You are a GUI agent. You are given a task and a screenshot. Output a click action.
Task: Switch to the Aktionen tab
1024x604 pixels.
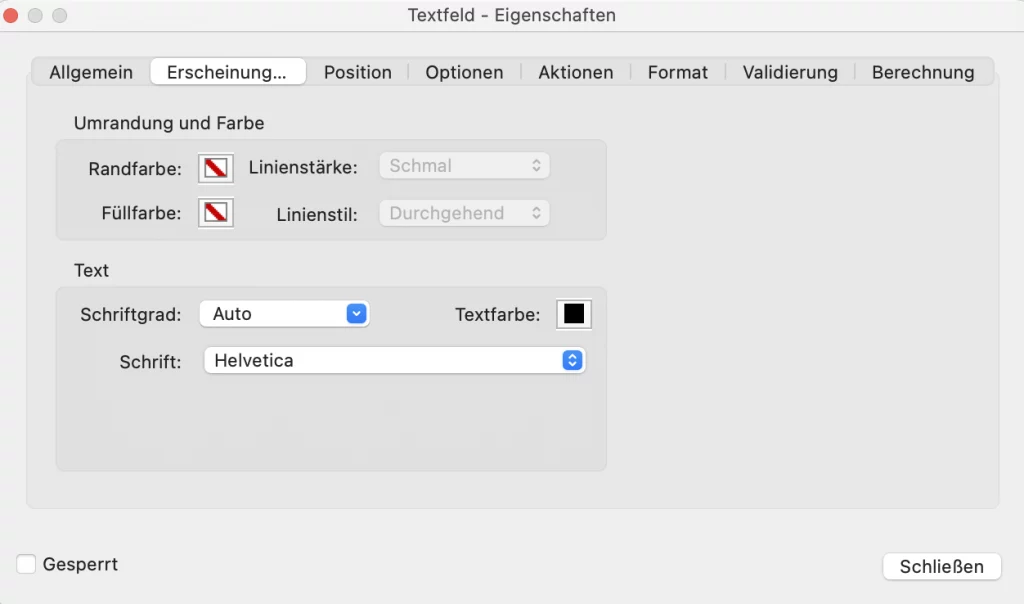point(576,72)
